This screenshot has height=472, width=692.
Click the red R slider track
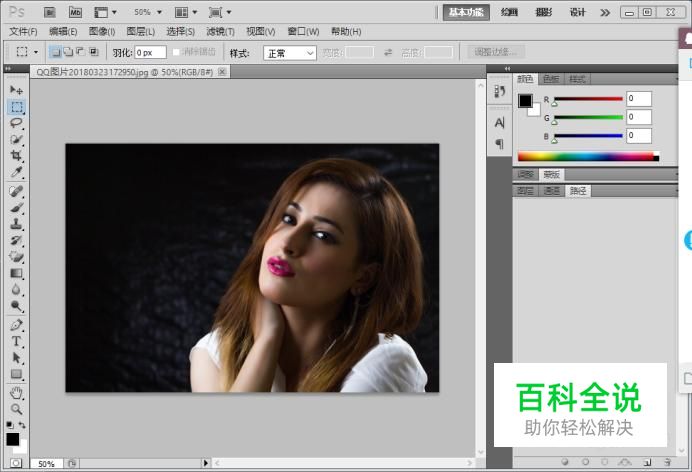tap(588, 99)
